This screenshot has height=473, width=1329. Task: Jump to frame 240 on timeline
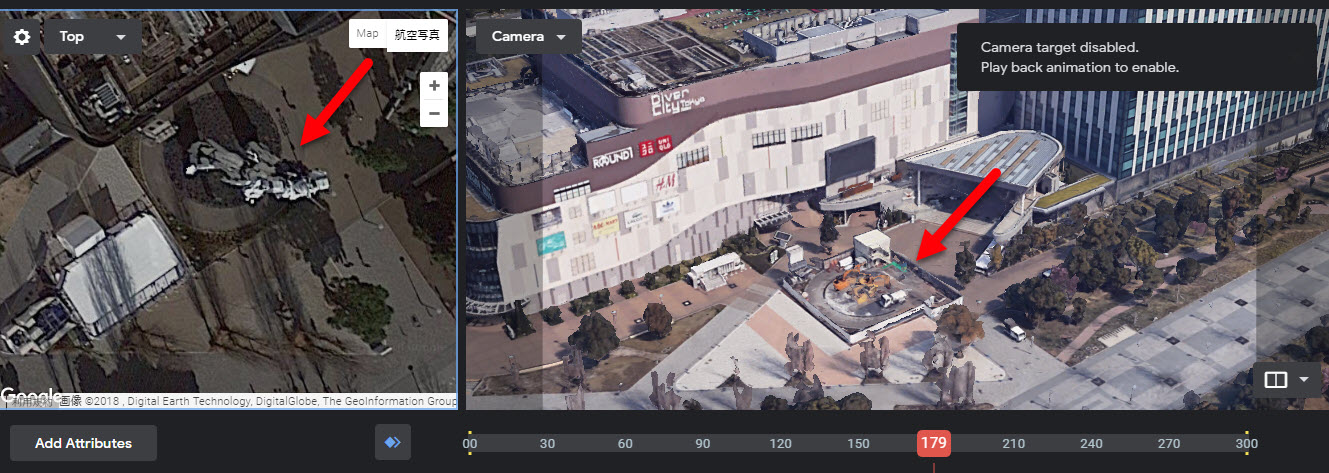1091,443
